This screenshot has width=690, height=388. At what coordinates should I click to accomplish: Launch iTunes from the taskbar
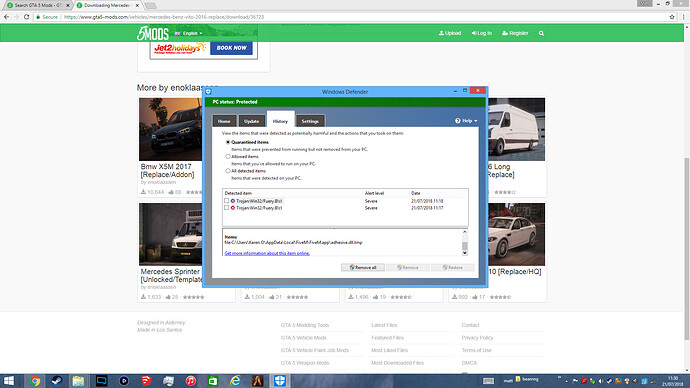coord(191,381)
